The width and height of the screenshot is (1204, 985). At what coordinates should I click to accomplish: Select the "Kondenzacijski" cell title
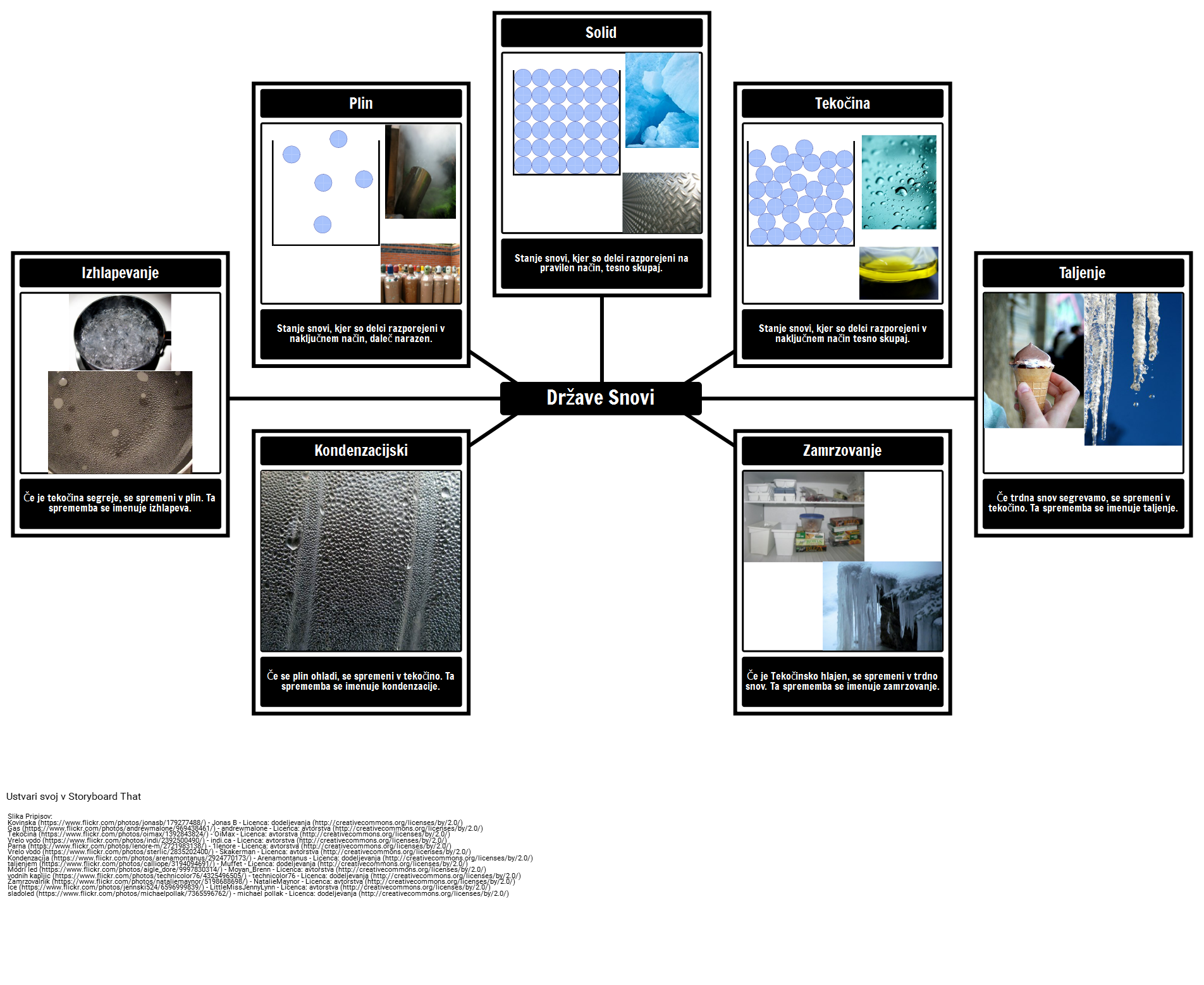tap(361, 451)
